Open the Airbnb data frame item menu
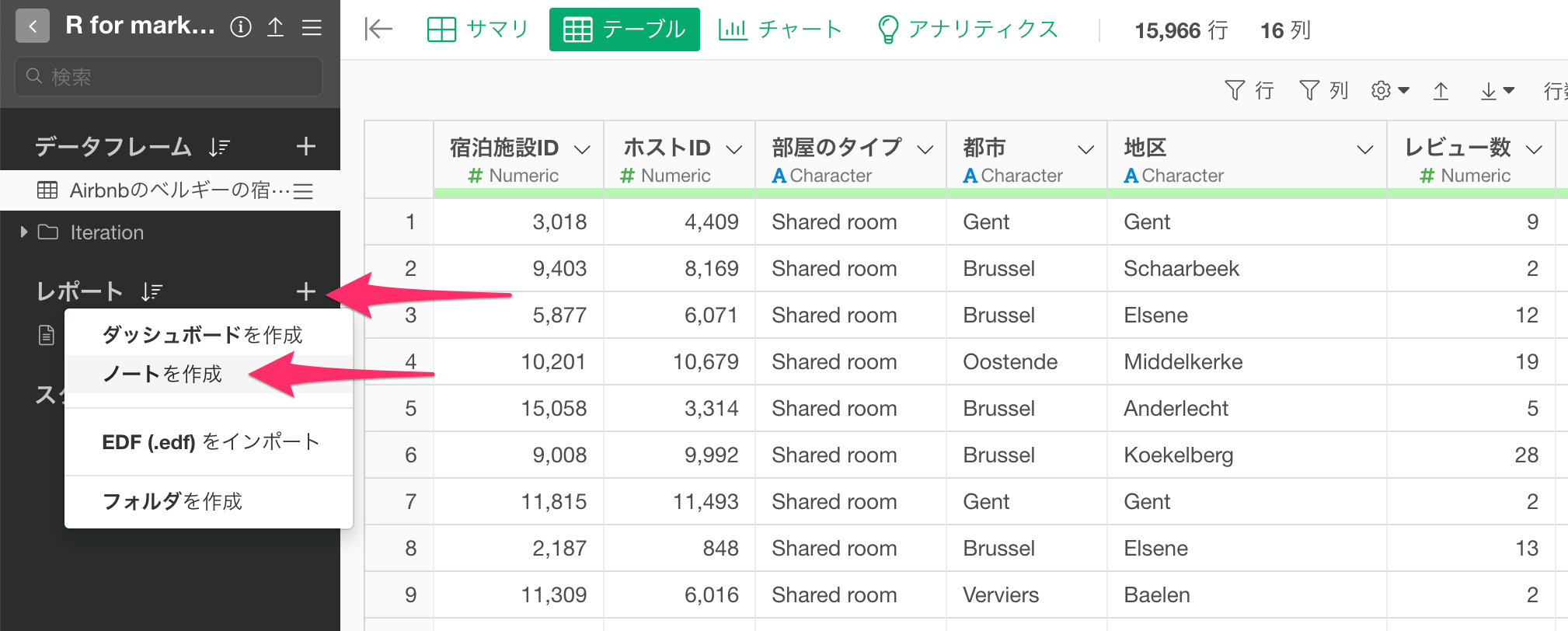This screenshot has height=631, width=1568. click(303, 190)
